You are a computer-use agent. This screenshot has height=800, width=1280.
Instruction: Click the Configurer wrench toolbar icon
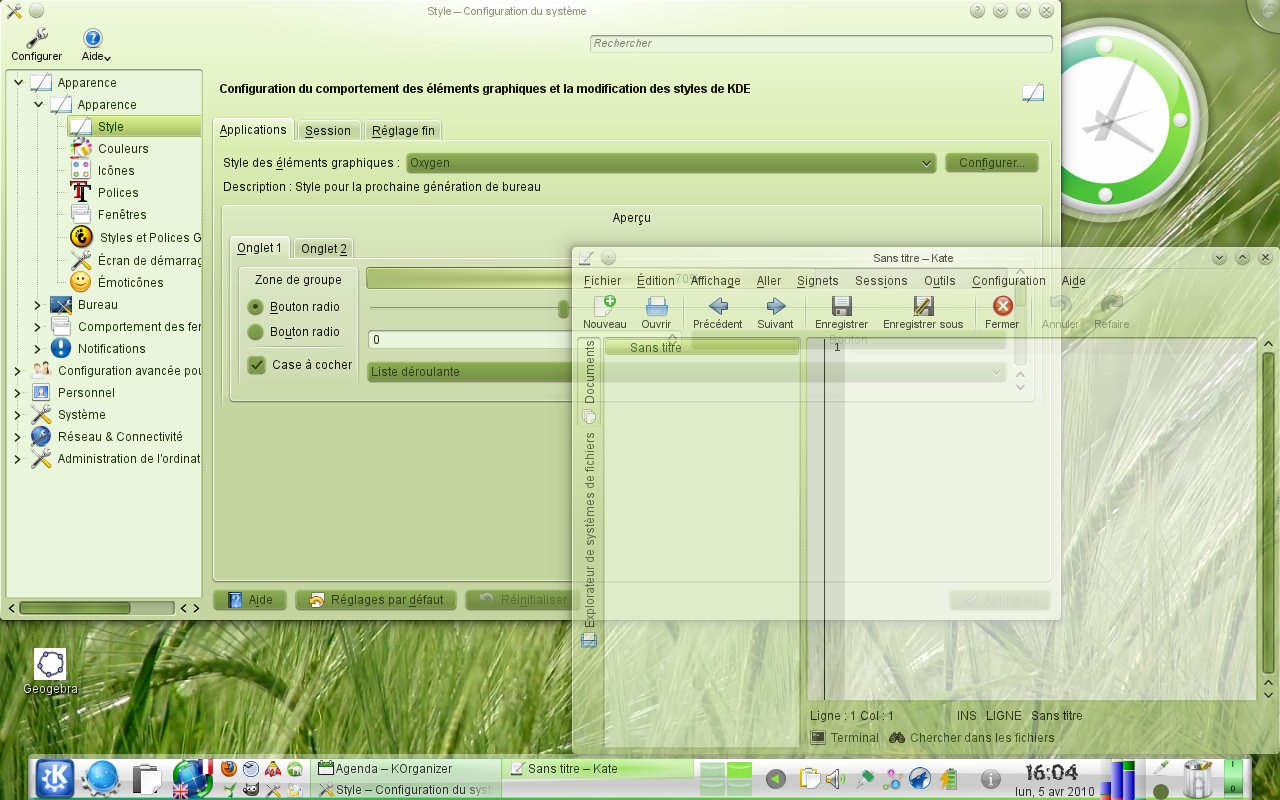pyautogui.click(x=36, y=38)
